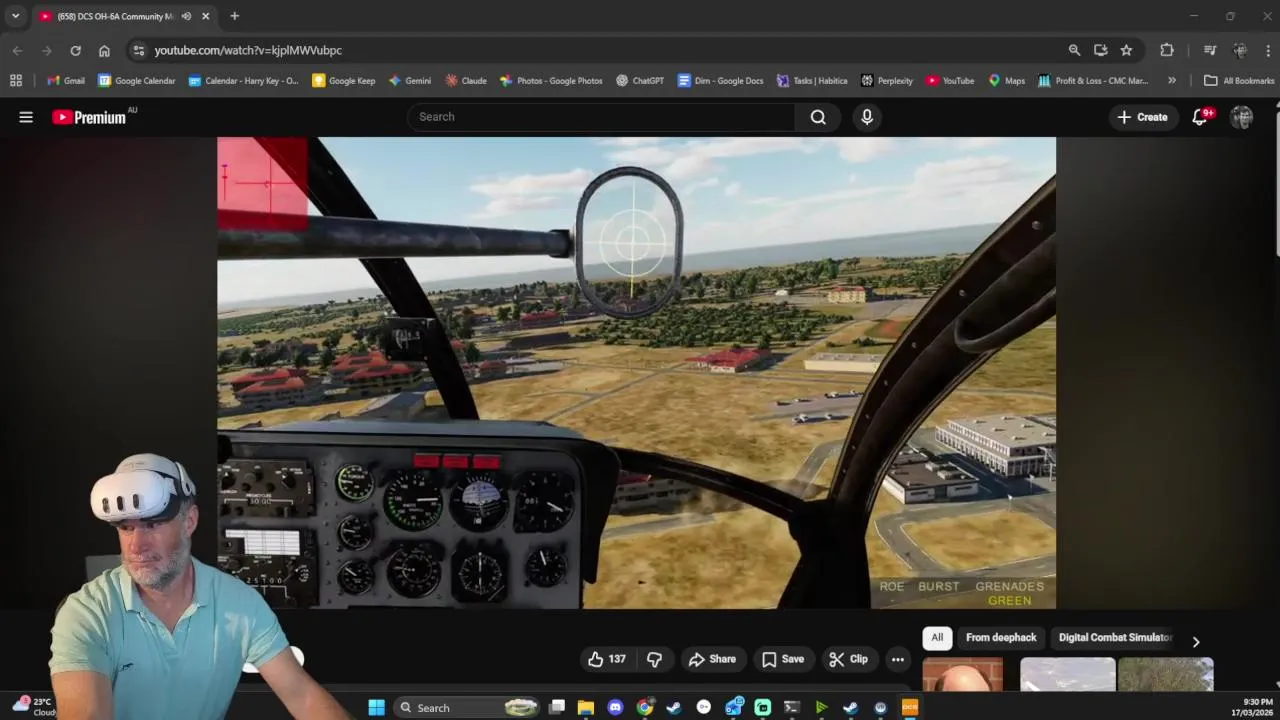
Task: Click the Chrome address bar URL
Action: click(248, 50)
